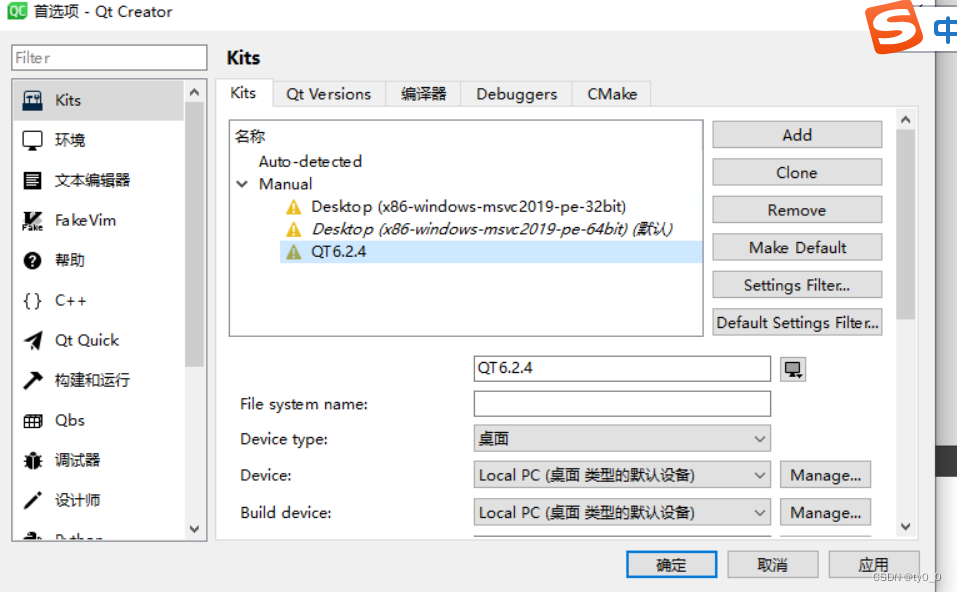
Task: Click the Qt Creator logo in title bar
Action: tap(17, 10)
